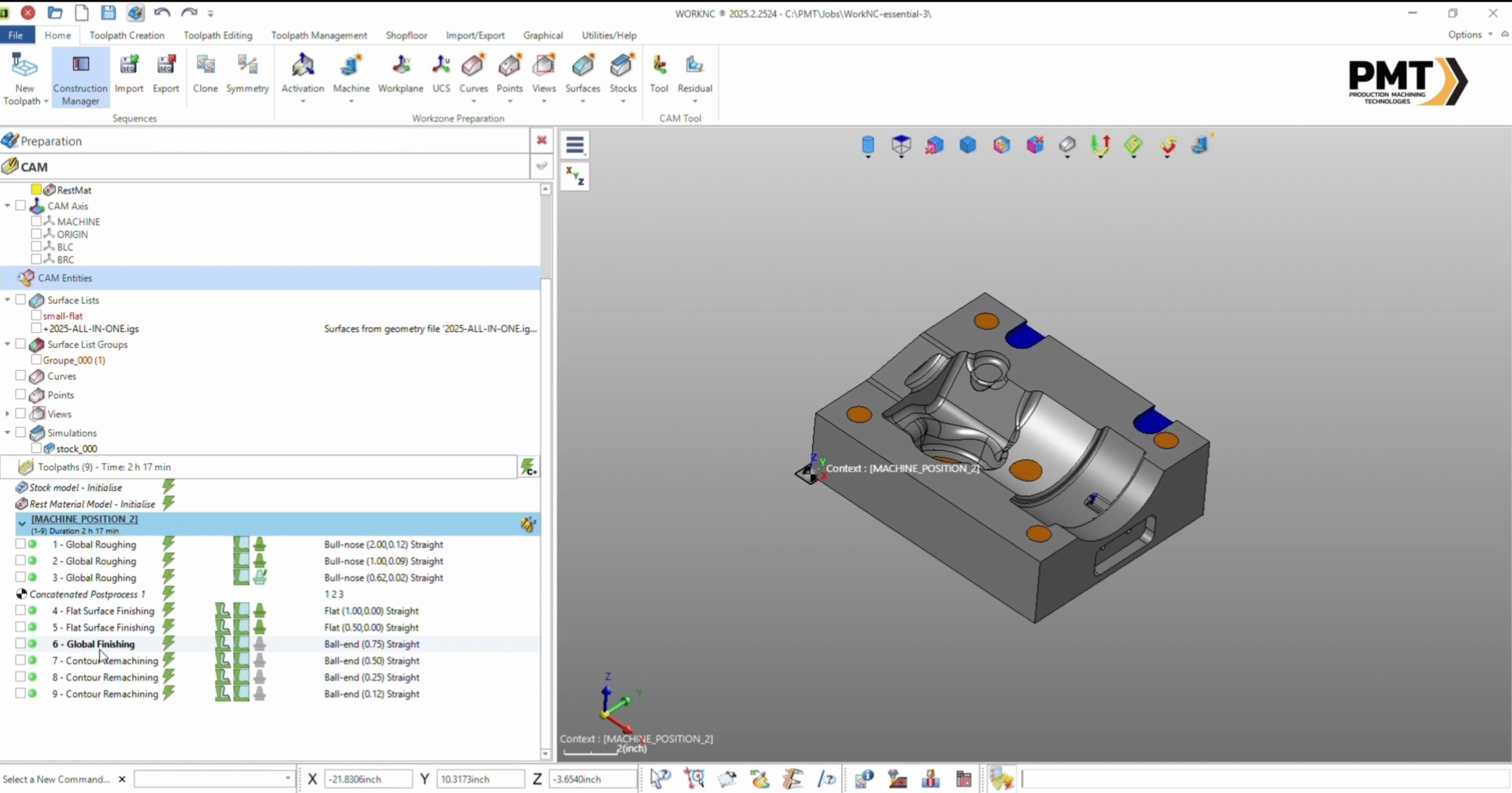This screenshot has width=1512, height=793.
Task: Open the Construction Manager
Action: click(80, 77)
